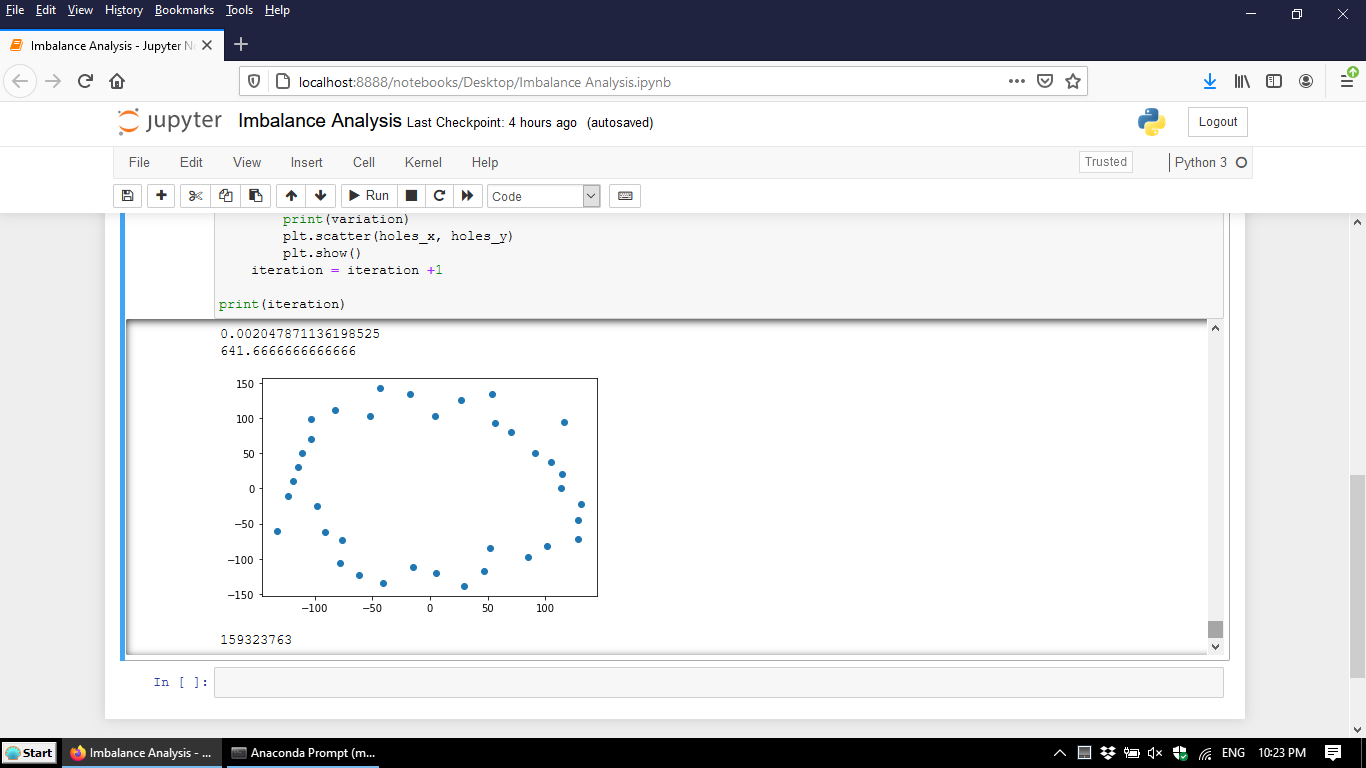Image resolution: width=1366 pixels, height=768 pixels.
Task: Close the Imbalance Analysis tab
Action: [207, 45]
